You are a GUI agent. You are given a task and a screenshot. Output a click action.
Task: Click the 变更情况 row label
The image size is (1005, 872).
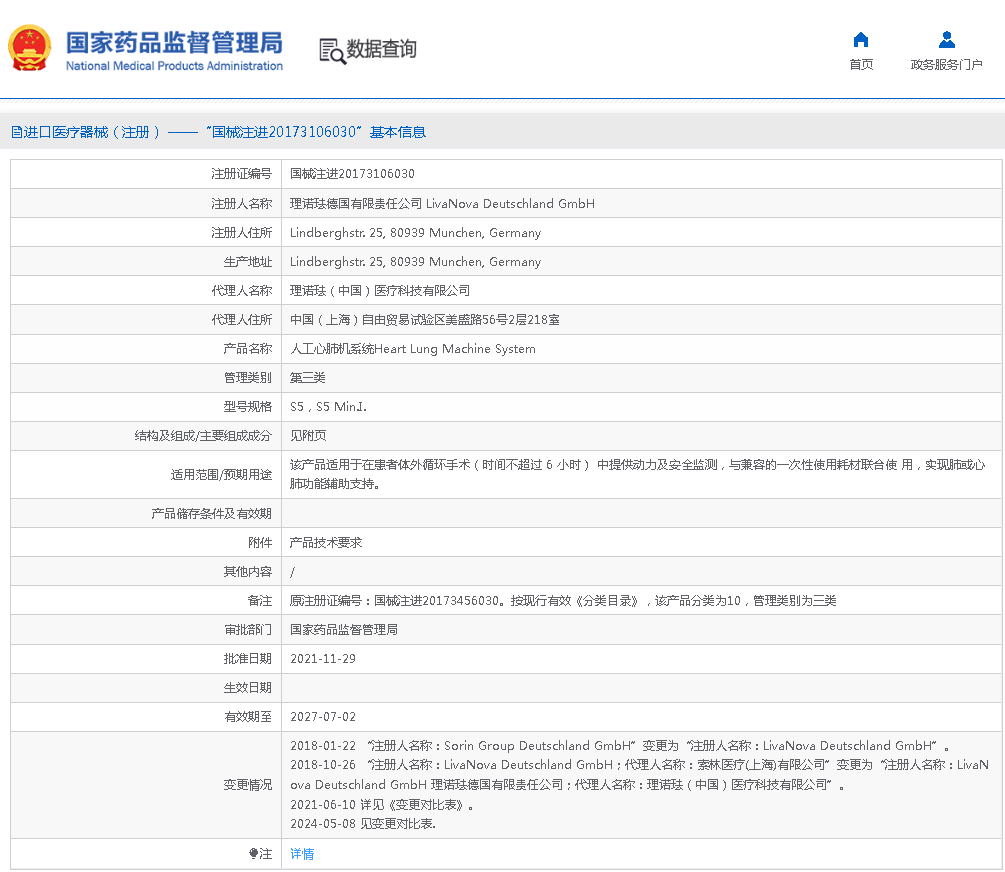click(247, 785)
